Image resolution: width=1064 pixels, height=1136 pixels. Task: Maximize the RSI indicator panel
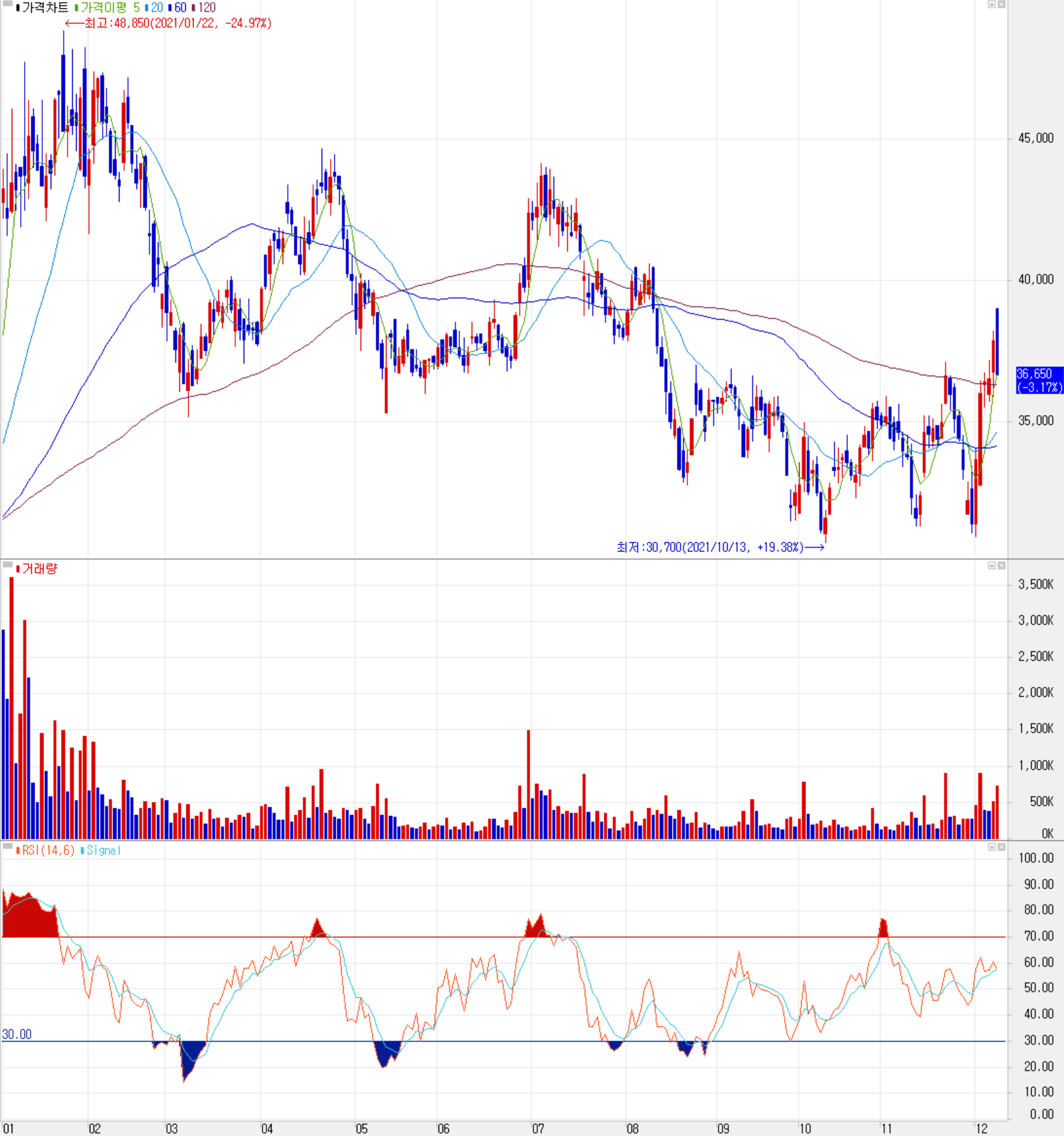[x=992, y=847]
